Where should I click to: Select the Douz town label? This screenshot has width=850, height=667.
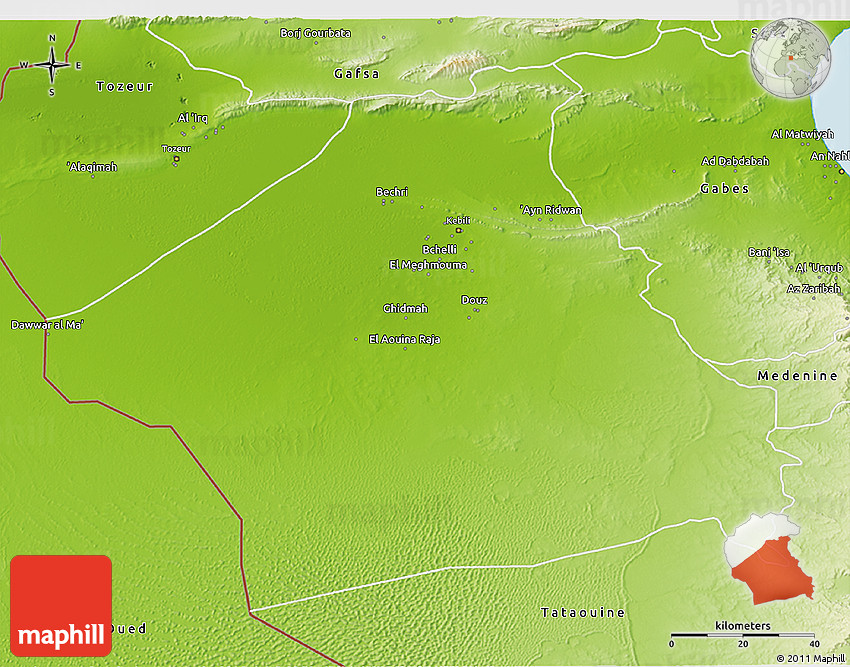point(474,300)
